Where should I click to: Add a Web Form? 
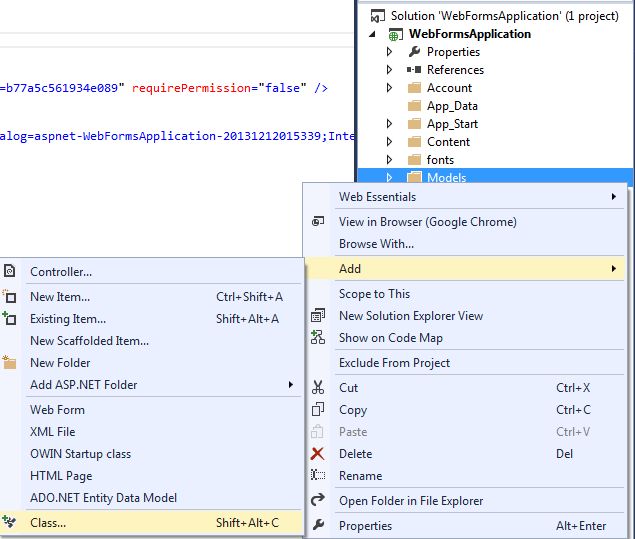click(x=152, y=409)
